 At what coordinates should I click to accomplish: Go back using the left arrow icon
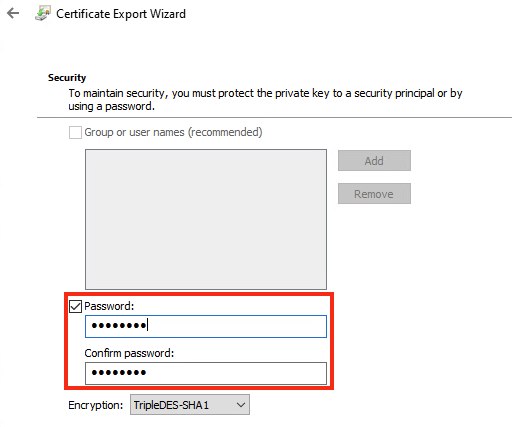click(x=13, y=13)
